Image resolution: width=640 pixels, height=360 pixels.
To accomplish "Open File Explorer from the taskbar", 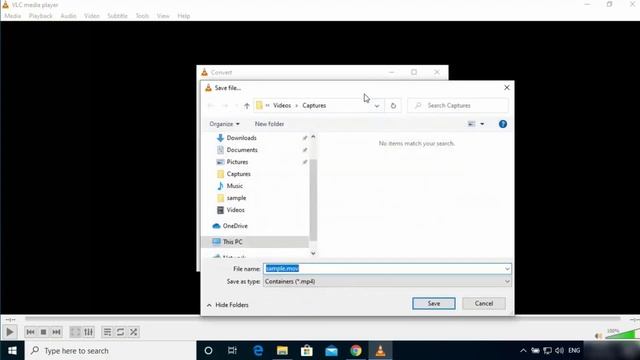I will 282,351.
